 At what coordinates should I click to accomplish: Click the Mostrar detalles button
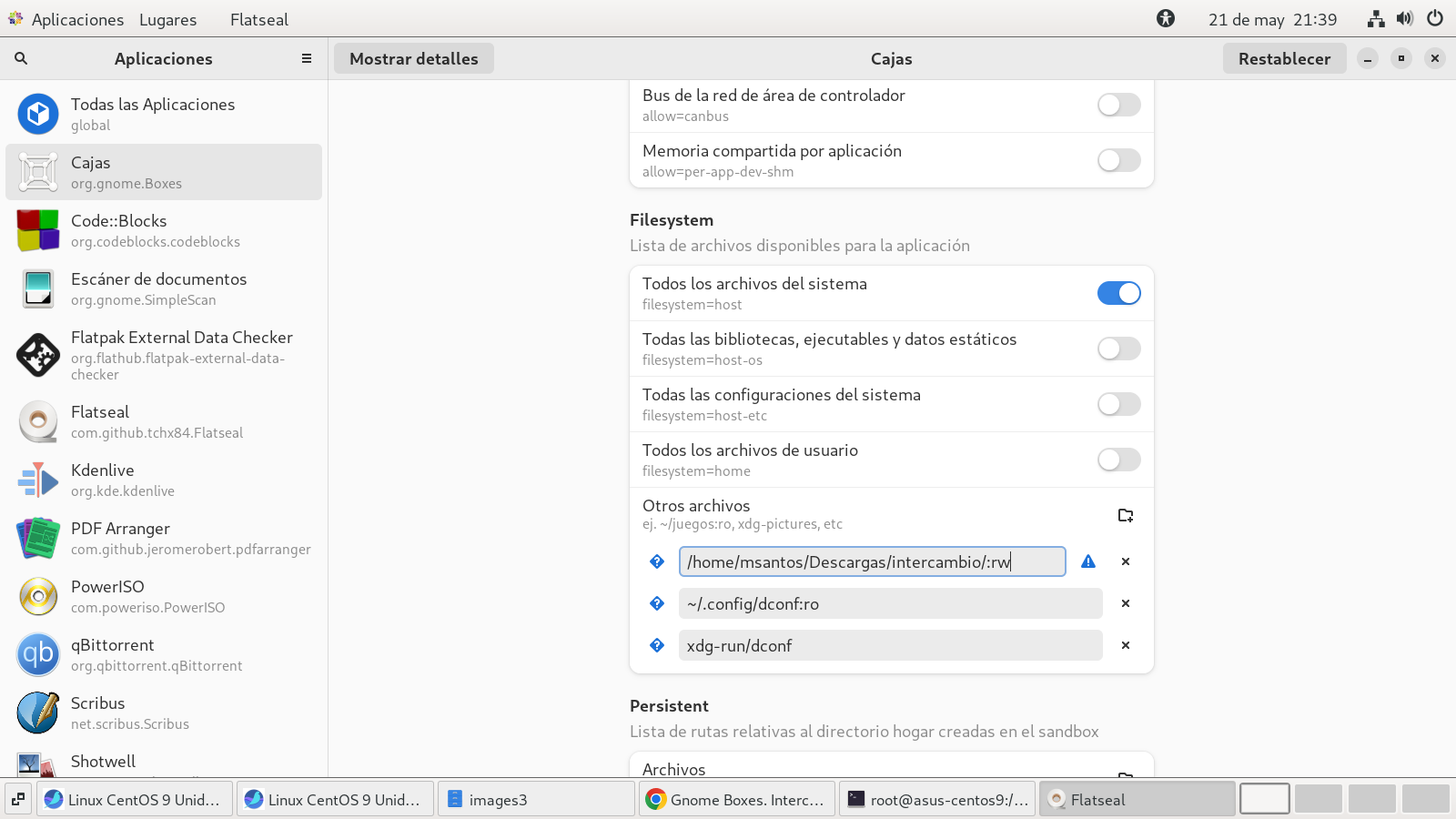[414, 58]
